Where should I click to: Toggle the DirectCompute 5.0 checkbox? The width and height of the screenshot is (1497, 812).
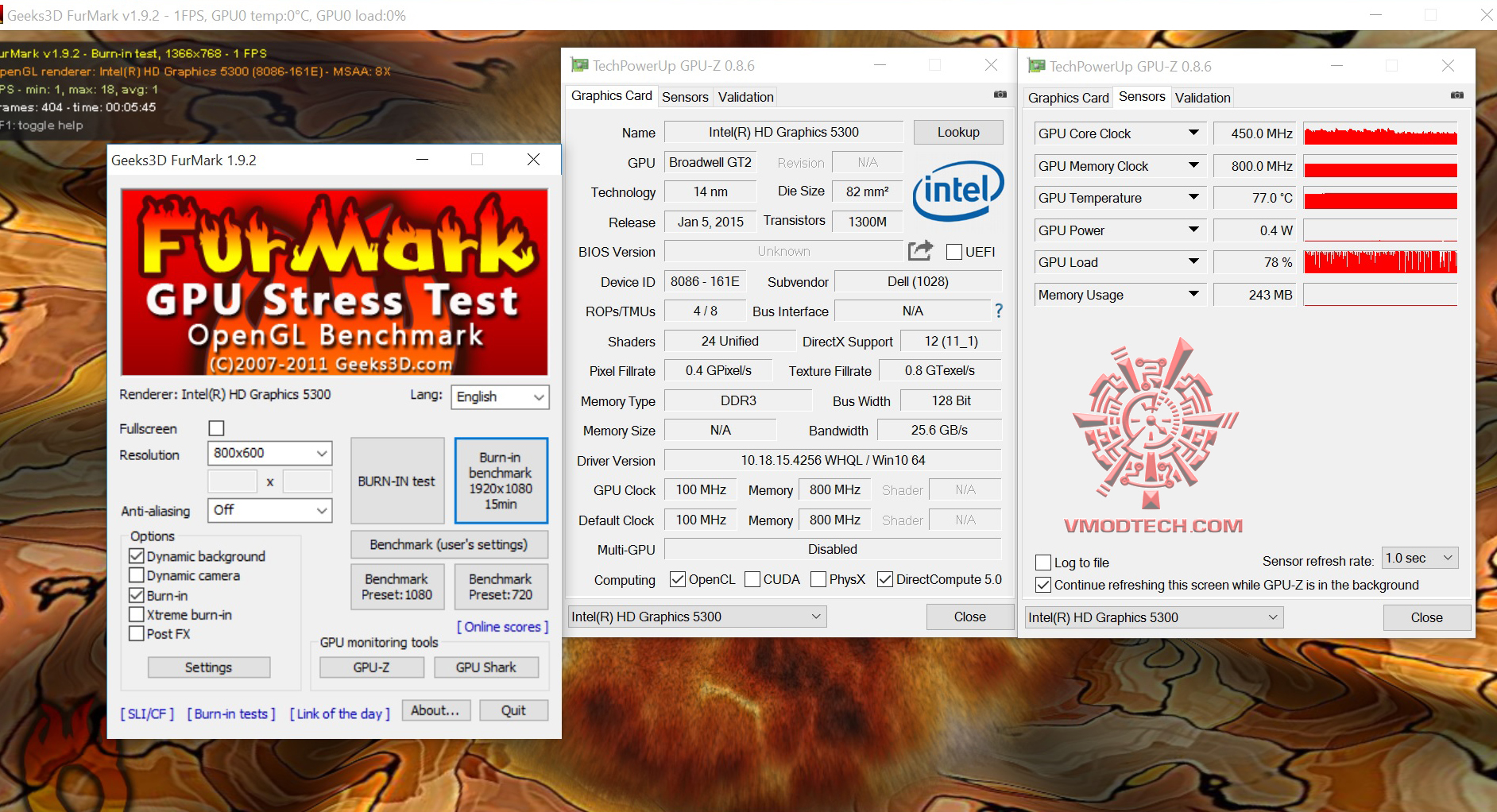885,579
